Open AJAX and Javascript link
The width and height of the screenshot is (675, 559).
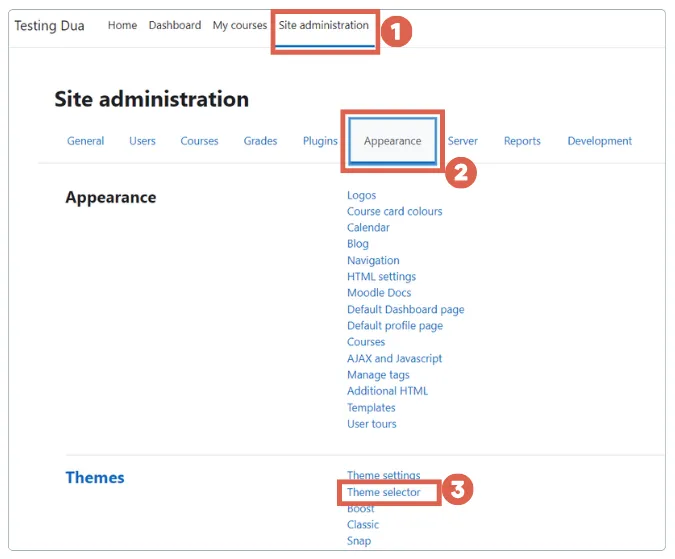click(x=395, y=359)
